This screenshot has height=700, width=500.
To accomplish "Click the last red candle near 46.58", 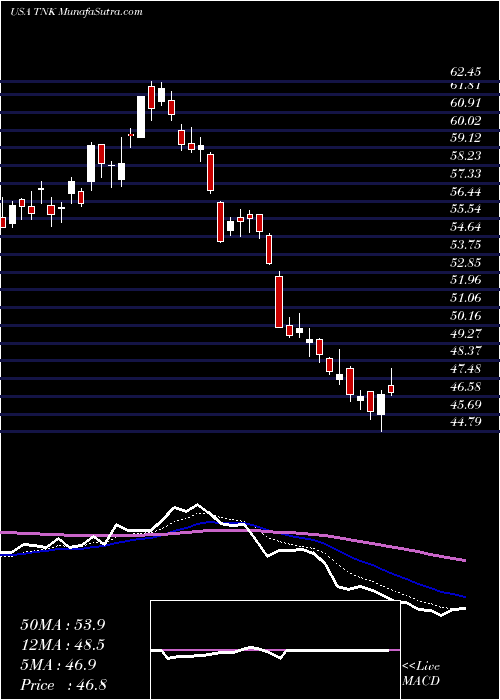I will [391, 388].
